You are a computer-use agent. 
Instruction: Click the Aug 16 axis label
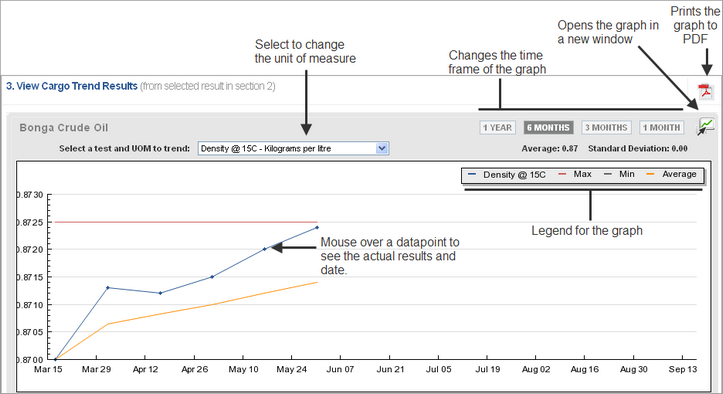point(585,370)
